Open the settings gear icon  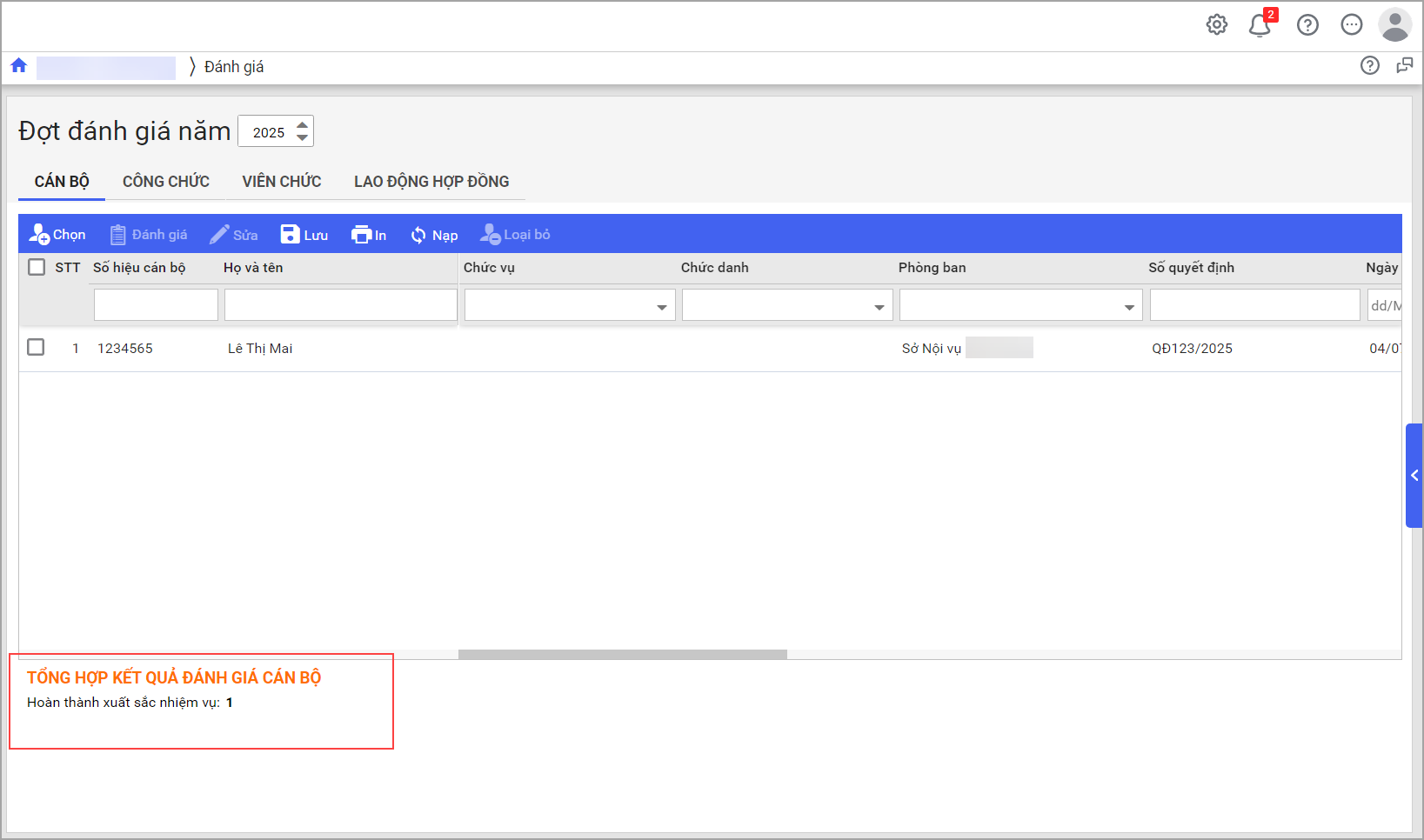(x=1217, y=25)
